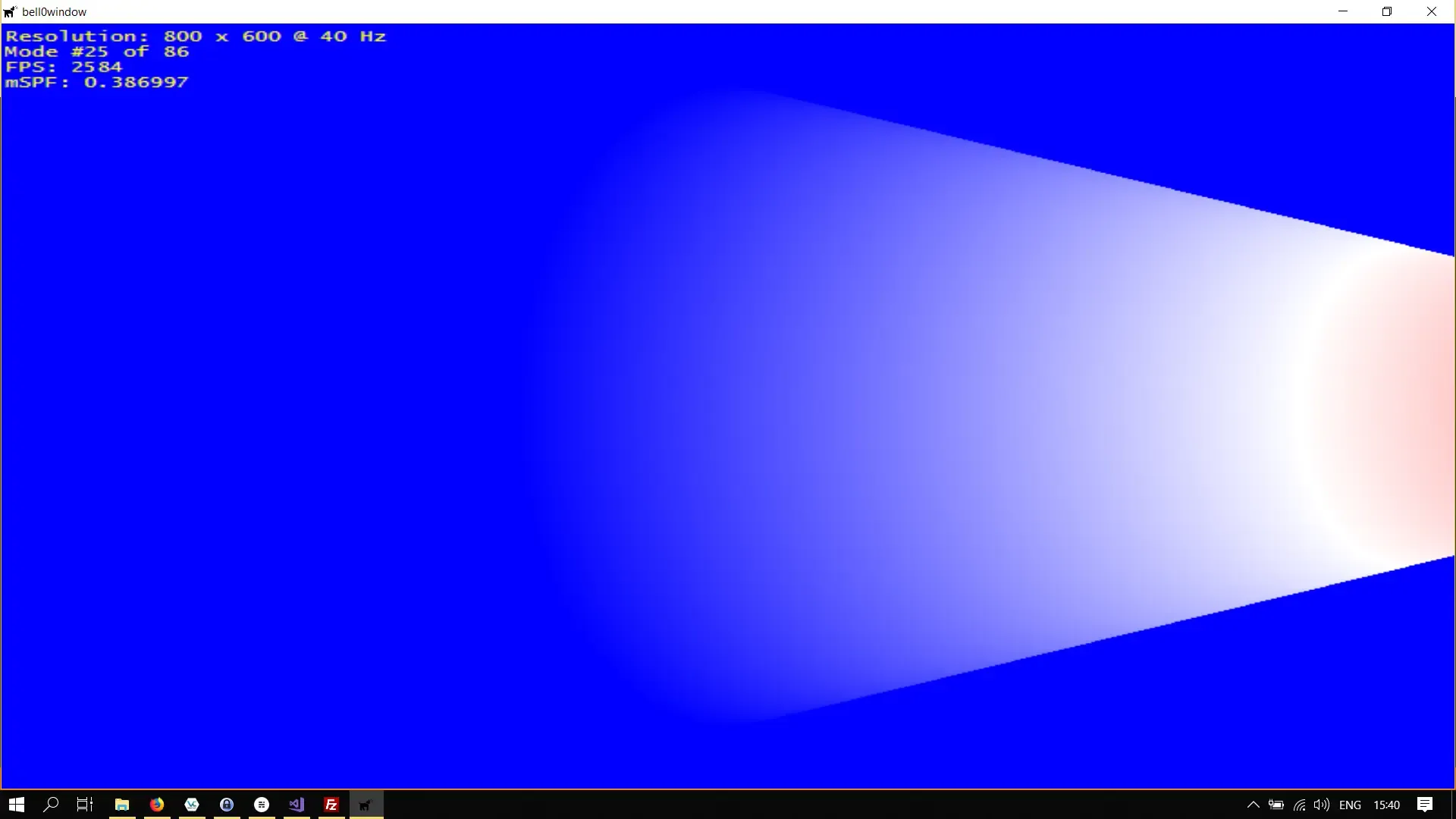Open Task View from the taskbar
This screenshot has width=1456, height=819.
click(x=83, y=805)
